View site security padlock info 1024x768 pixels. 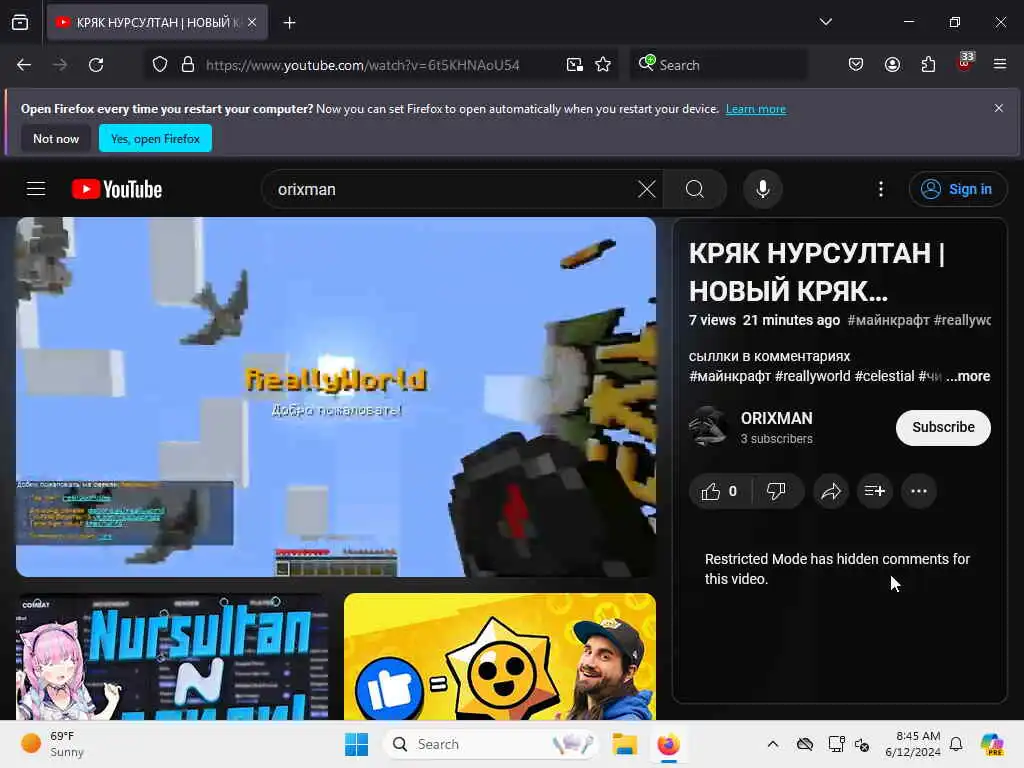click(x=188, y=65)
